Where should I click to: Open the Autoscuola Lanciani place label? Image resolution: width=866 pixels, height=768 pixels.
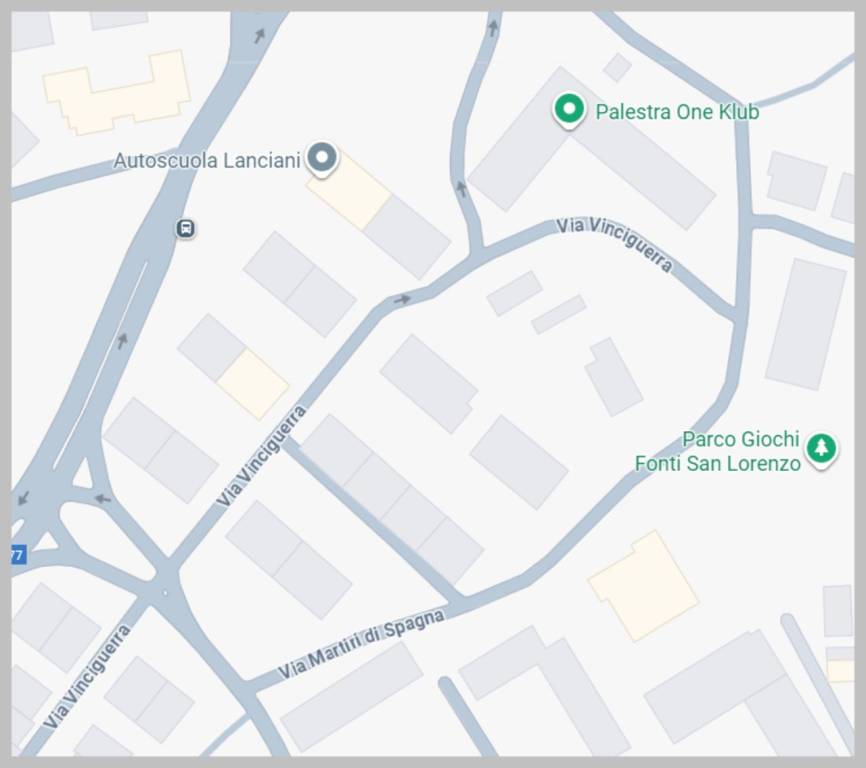207,161
